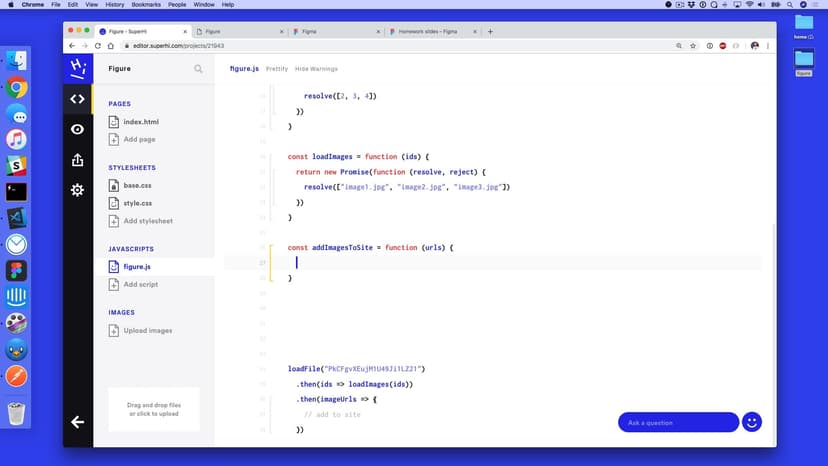Viewport: 828px width, 466px height.
Task: Click the smiley face chat button
Action: tap(752, 422)
